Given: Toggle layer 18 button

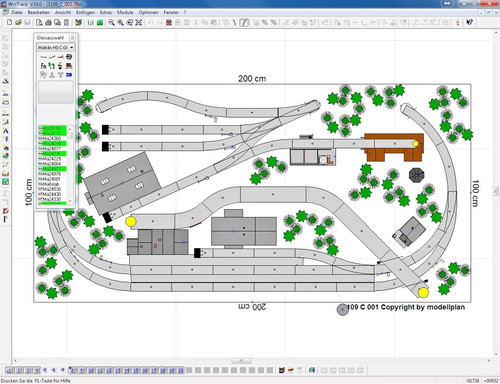Looking at the screenshot, I should tap(163, 370).
